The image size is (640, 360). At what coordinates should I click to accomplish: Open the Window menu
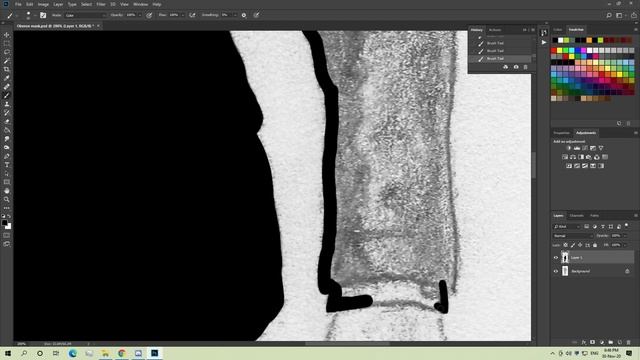140,4
